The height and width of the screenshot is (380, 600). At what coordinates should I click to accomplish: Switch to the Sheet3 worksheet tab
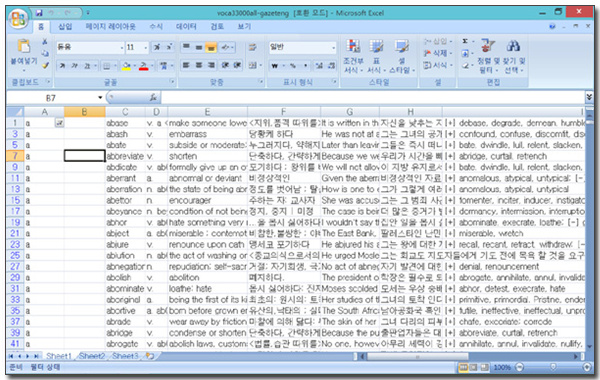[x=125, y=356]
